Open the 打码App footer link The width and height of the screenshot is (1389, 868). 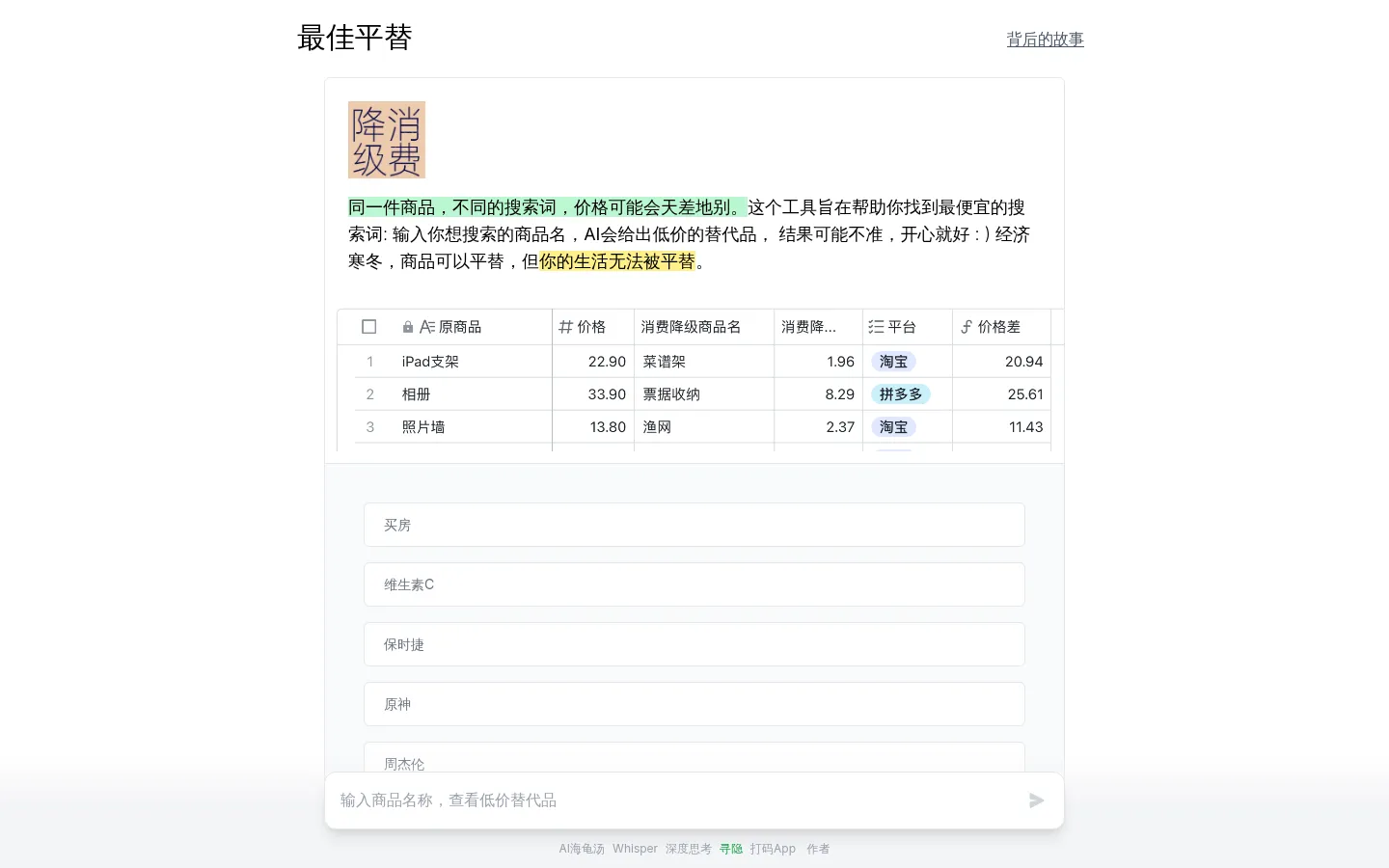tap(773, 849)
